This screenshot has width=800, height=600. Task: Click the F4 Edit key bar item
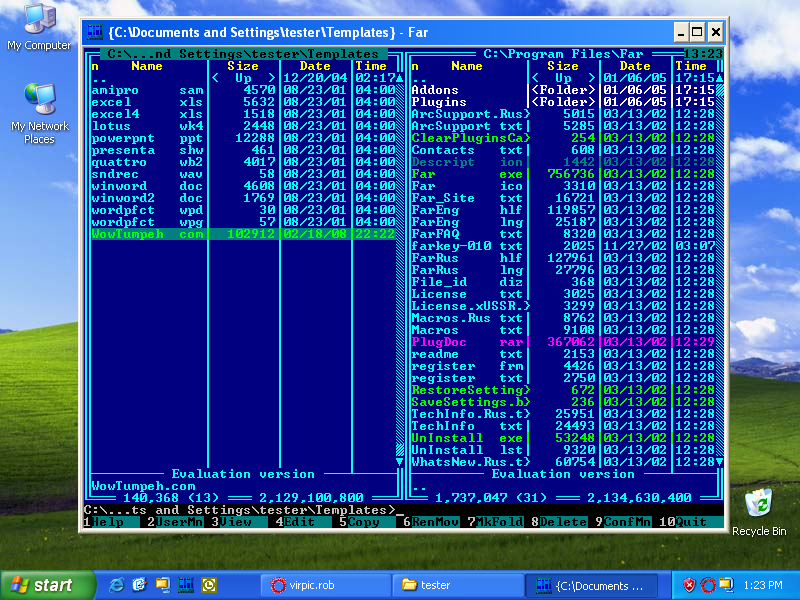click(303, 522)
